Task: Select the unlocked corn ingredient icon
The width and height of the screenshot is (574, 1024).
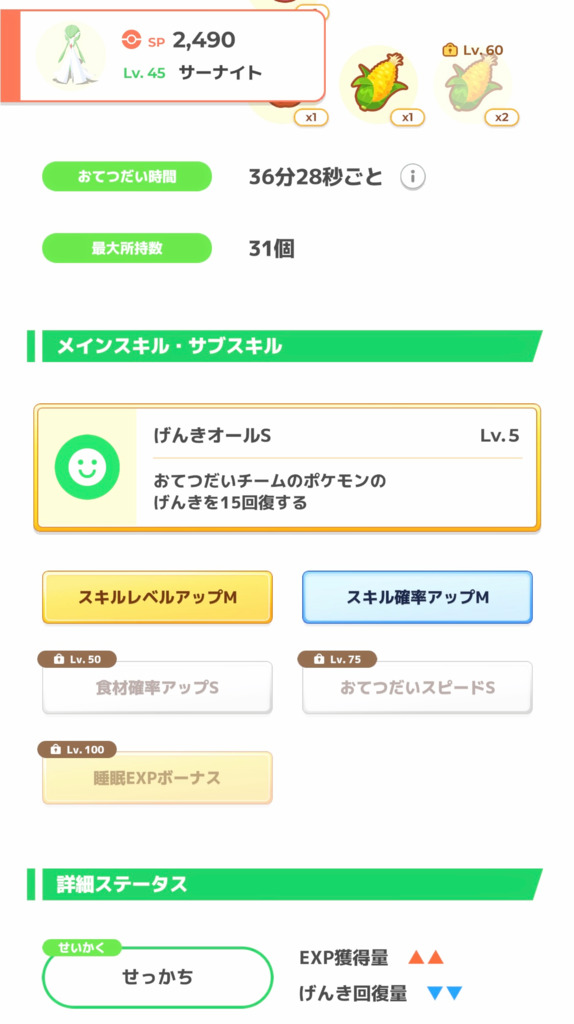Action: click(x=379, y=85)
